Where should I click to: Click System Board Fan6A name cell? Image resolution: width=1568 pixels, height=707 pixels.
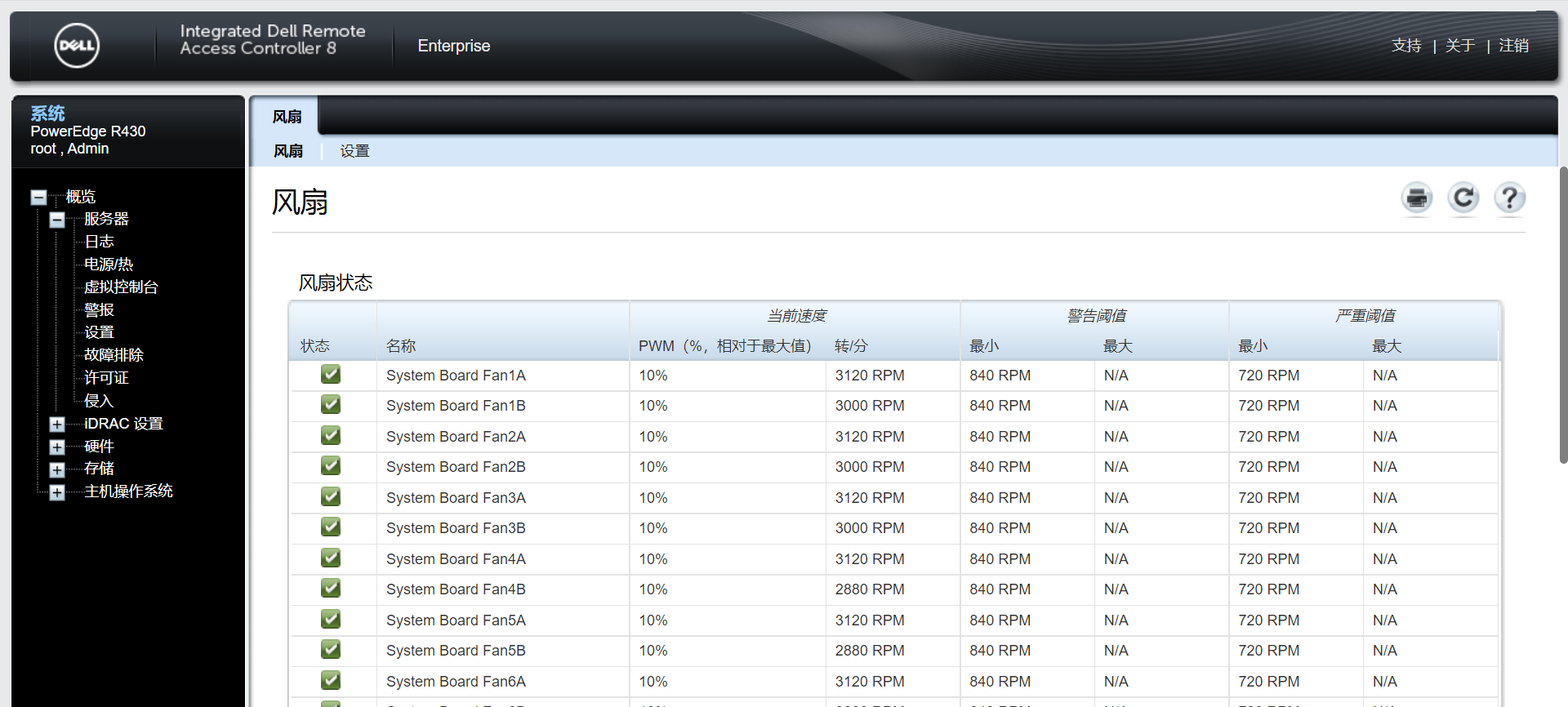click(456, 682)
